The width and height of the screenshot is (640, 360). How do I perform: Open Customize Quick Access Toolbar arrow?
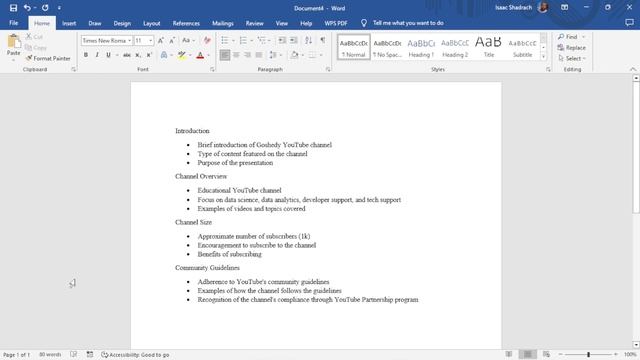pos(59,8)
